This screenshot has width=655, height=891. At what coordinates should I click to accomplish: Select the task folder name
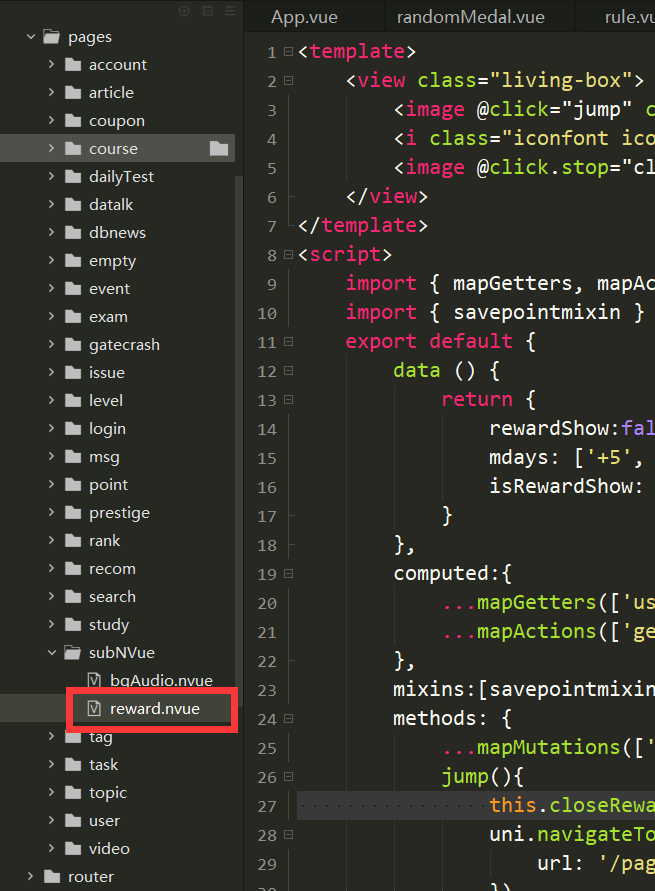[x=103, y=764]
